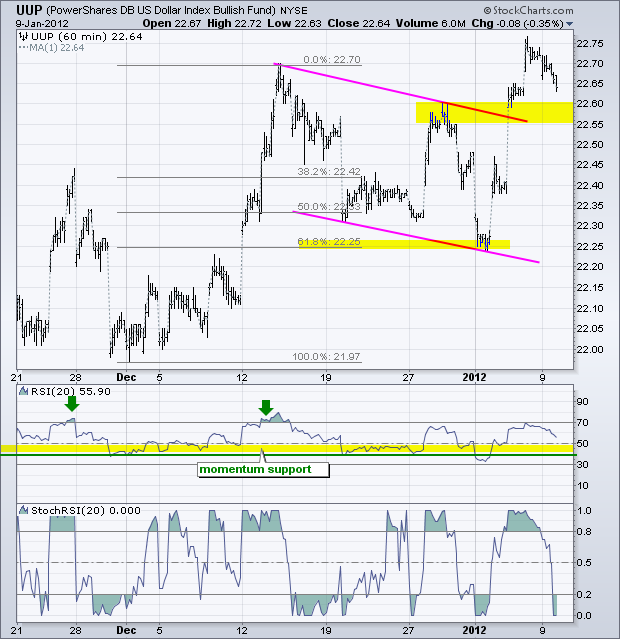Select the 22.00 price axis label
The image size is (620, 639).
[590, 350]
